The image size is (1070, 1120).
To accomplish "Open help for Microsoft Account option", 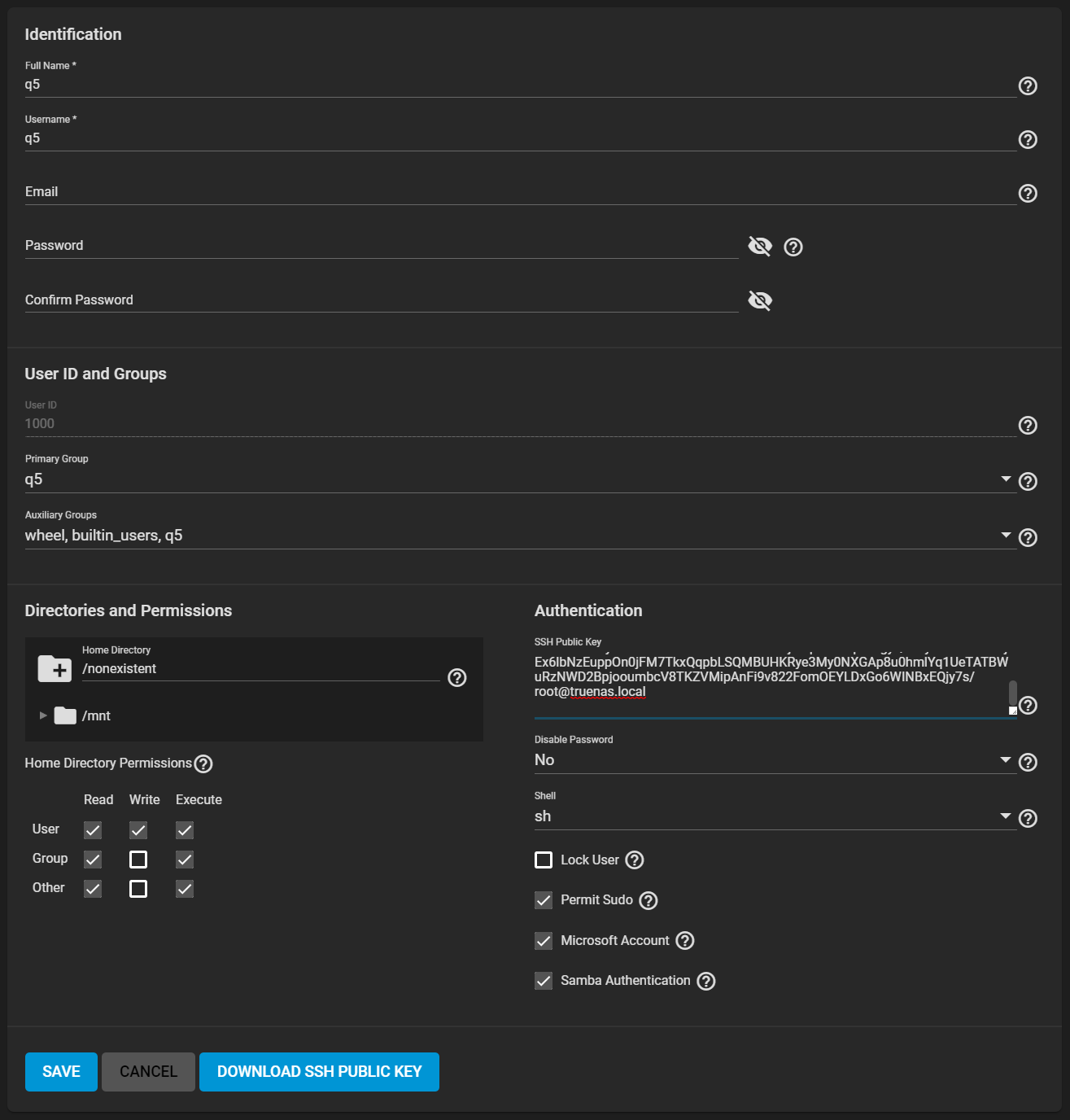I will tap(685, 941).
